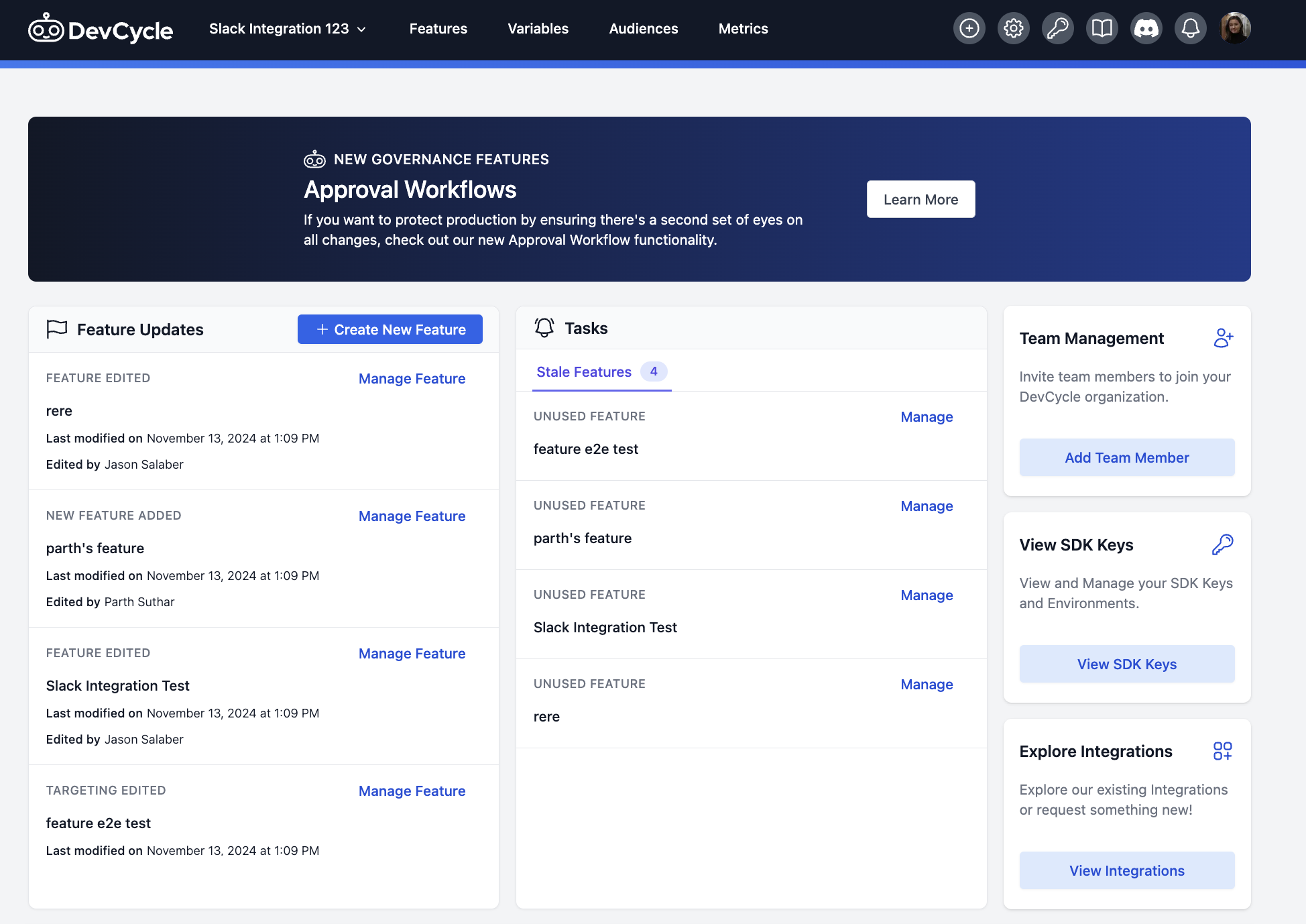This screenshot has width=1306, height=924.
Task: Join the community via the Discord icon
Action: 1146,28
